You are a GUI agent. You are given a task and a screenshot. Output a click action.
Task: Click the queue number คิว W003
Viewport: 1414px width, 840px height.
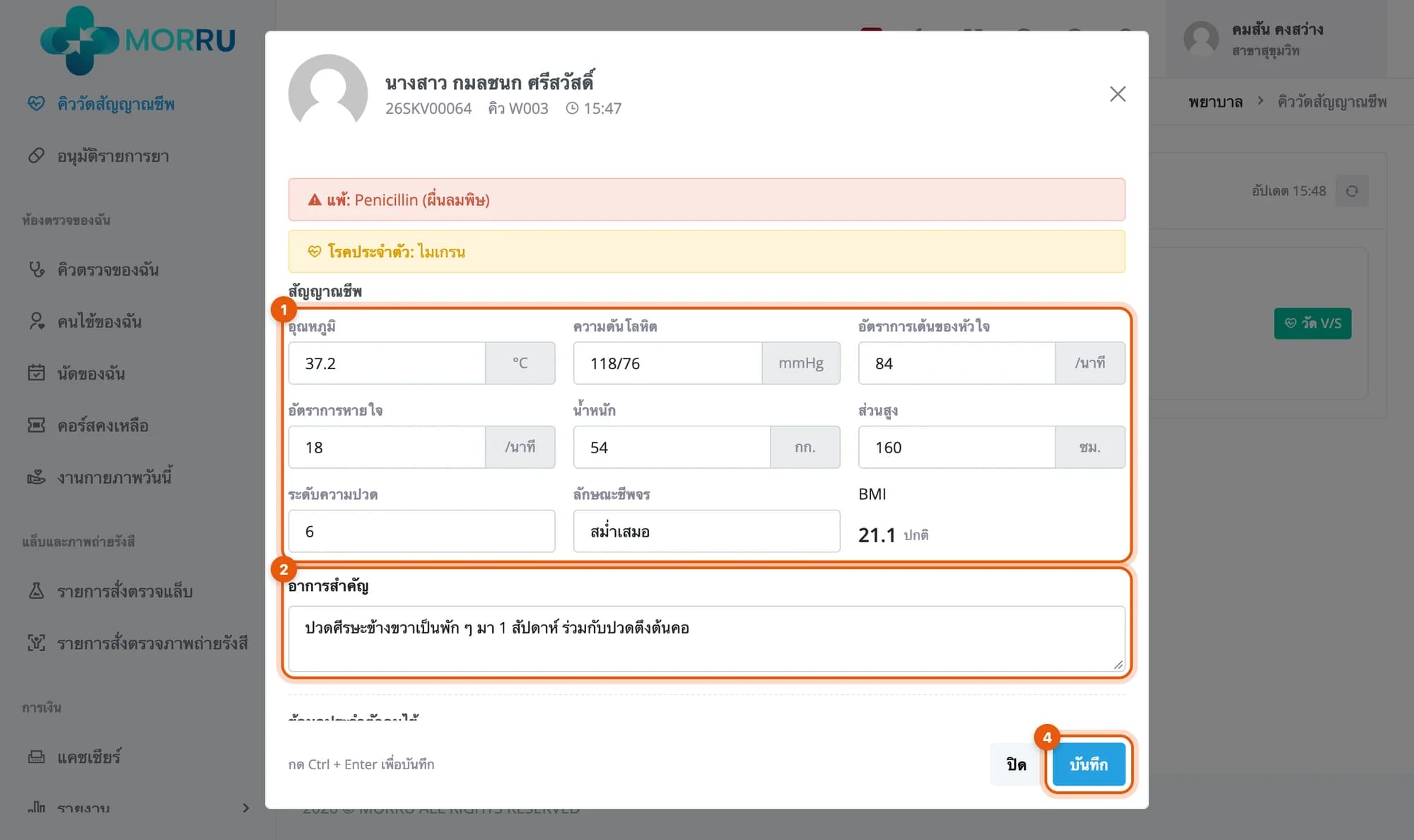click(x=518, y=108)
